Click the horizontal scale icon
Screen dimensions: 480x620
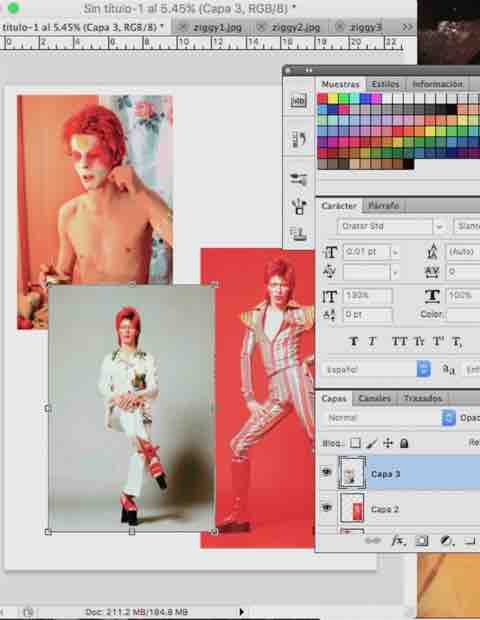tap(432, 295)
